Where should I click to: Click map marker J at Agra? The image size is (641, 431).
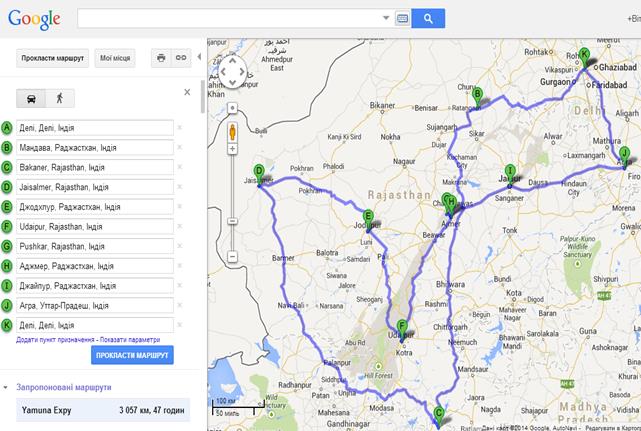click(x=624, y=157)
